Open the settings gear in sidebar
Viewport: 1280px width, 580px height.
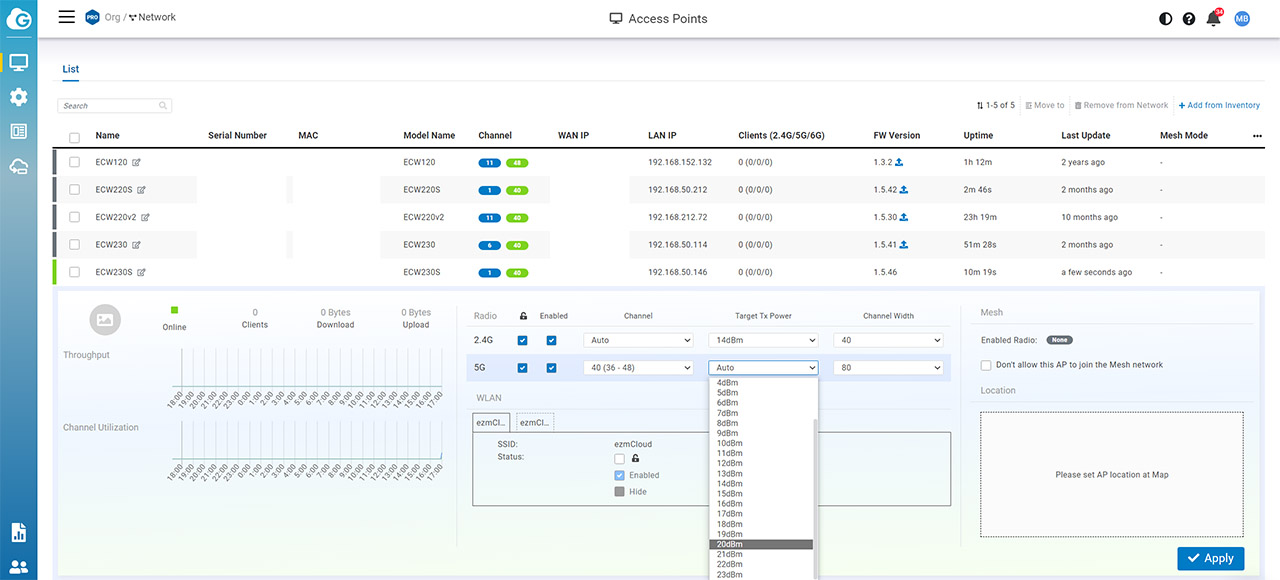[x=18, y=97]
